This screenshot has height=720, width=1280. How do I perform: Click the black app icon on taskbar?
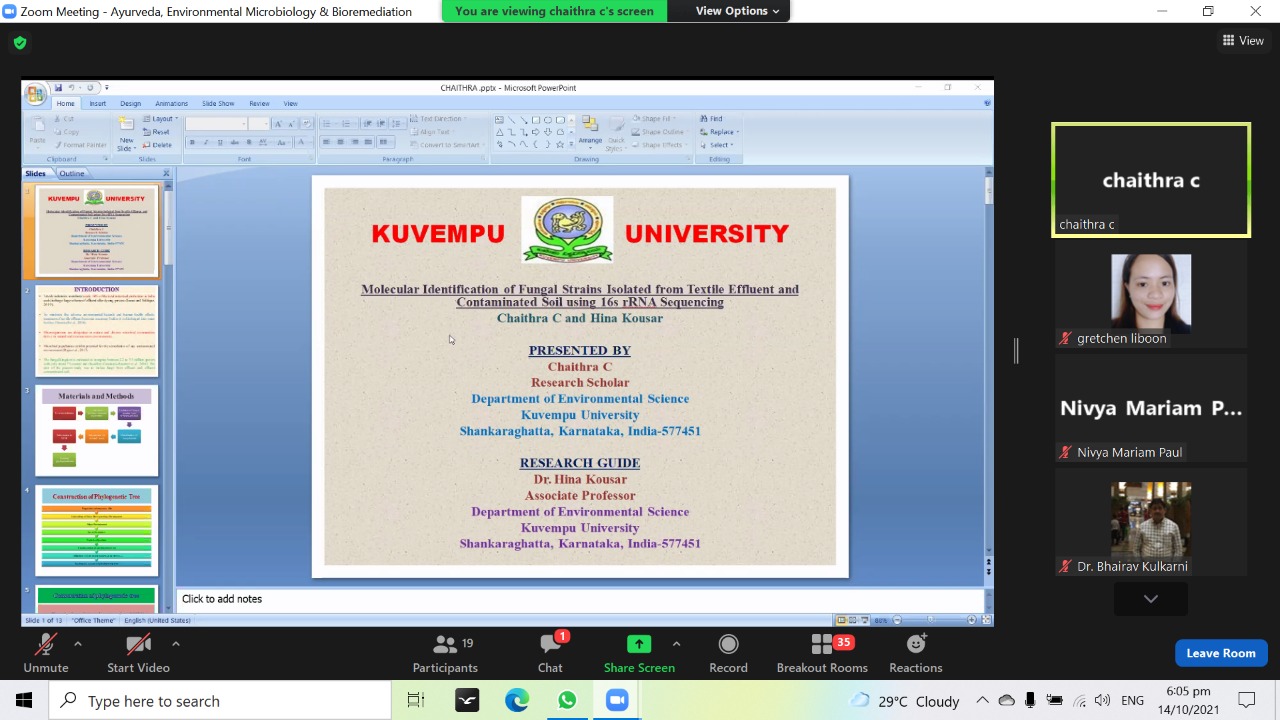[x=467, y=701]
